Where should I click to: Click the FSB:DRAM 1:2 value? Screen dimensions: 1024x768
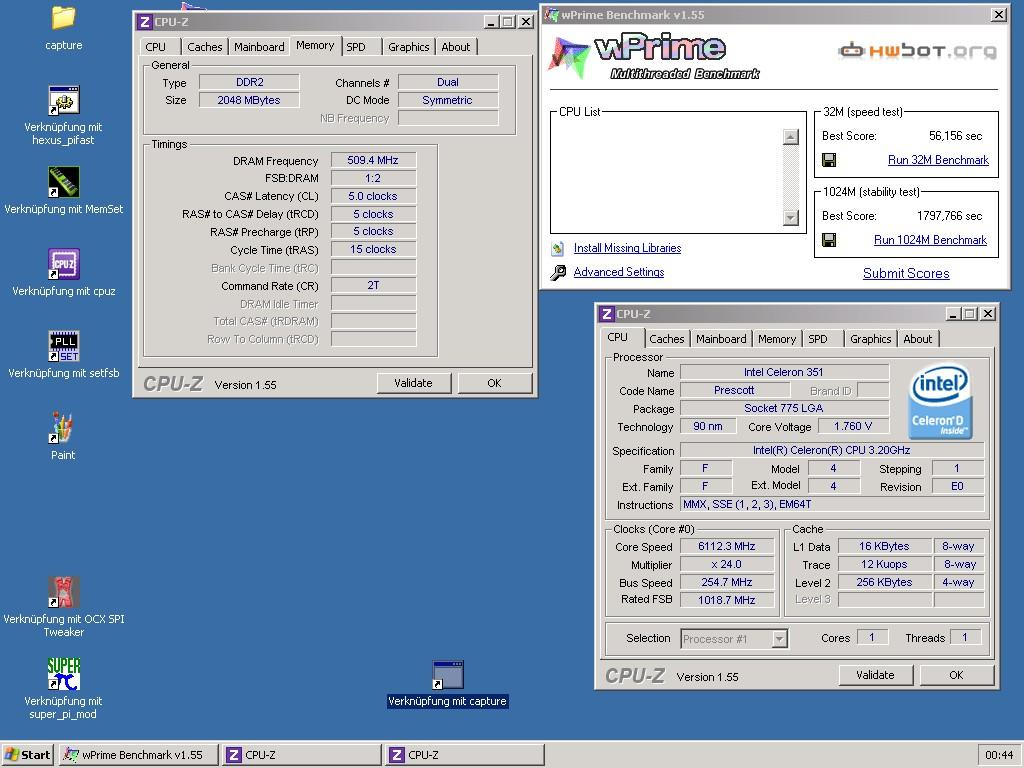(373, 178)
